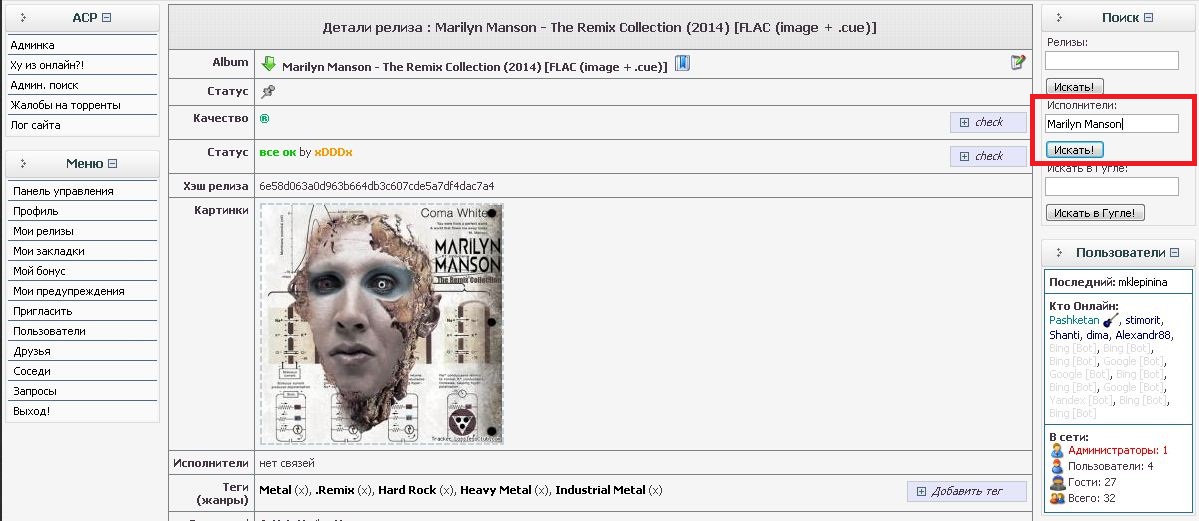Click the green ® quality icon

tap(265, 119)
